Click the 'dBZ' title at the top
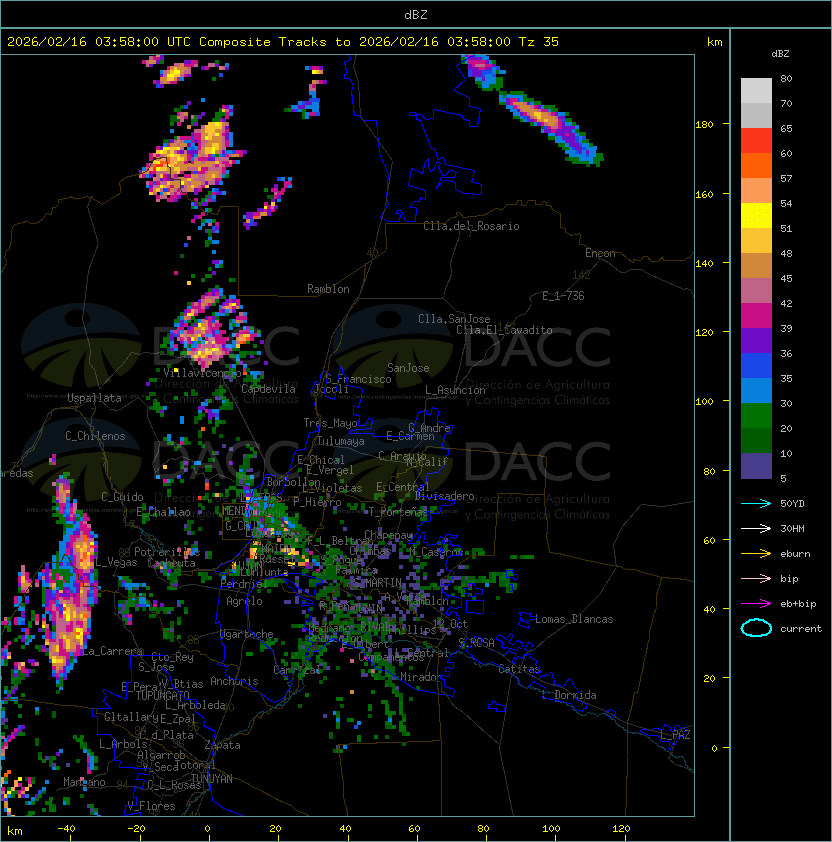The image size is (832, 842). [x=416, y=14]
